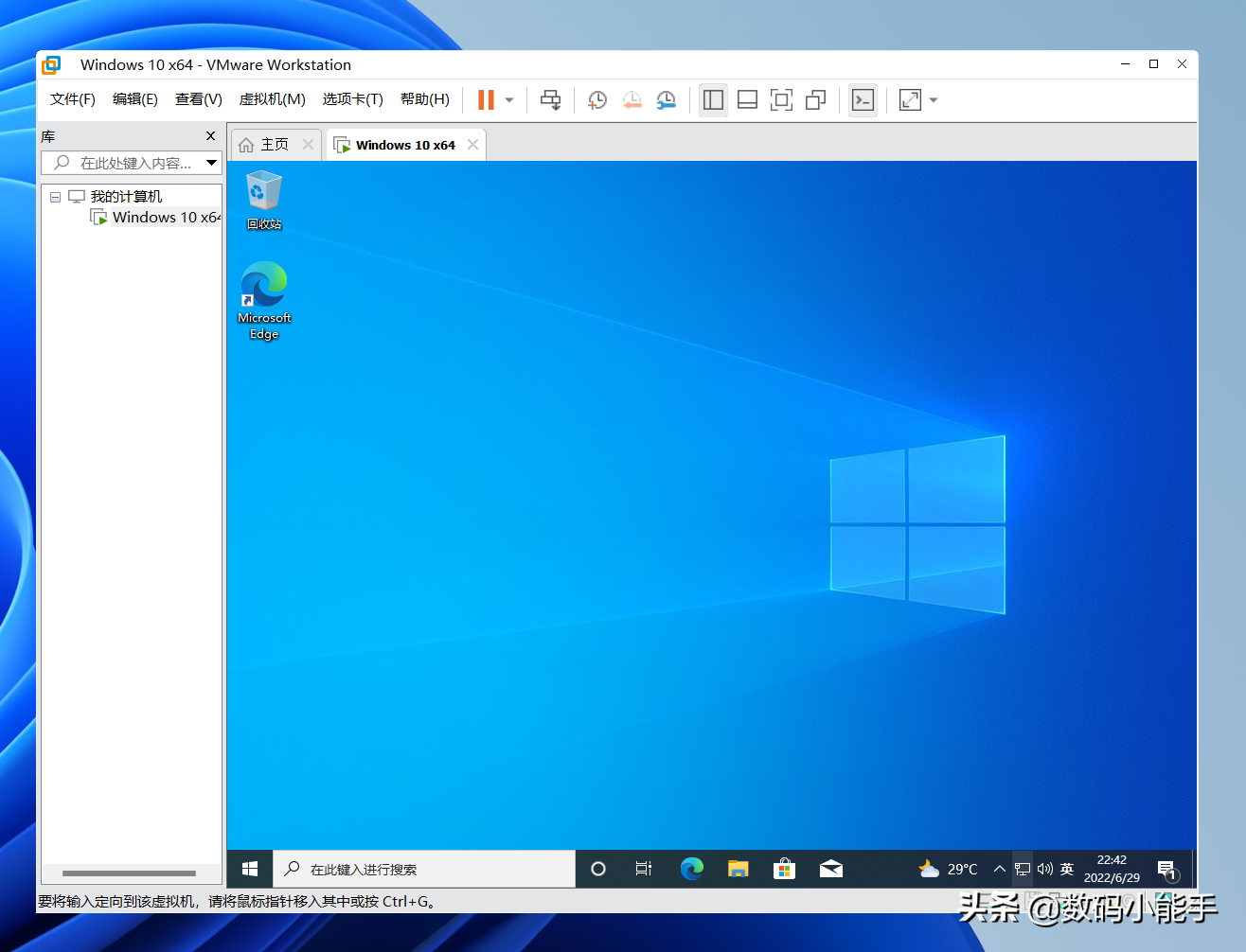Screen dimensions: 1246x952
Task: Expand the library search filter dropdown
Action: coord(212,163)
